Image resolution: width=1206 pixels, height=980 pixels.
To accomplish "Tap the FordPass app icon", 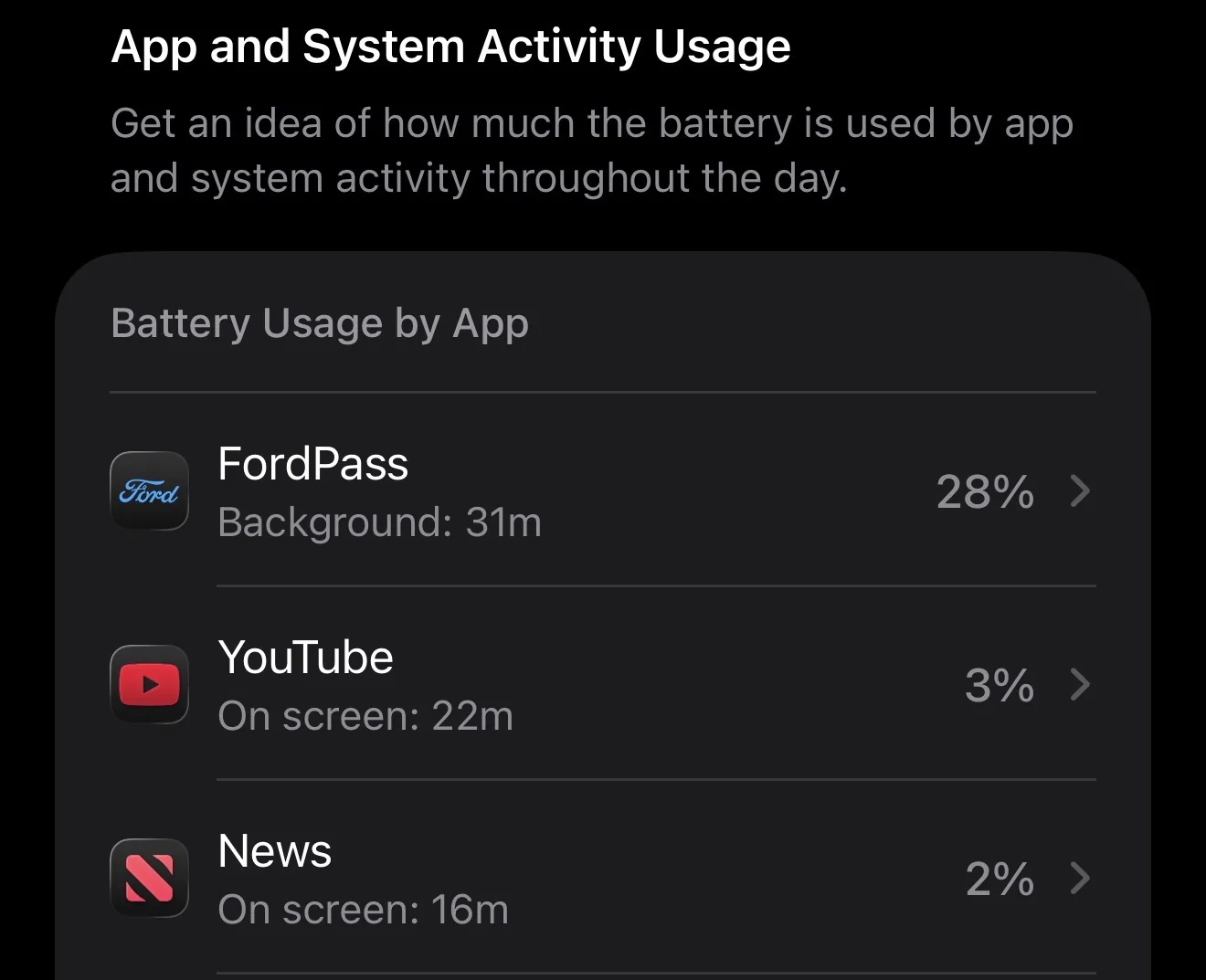I will (x=149, y=491).
